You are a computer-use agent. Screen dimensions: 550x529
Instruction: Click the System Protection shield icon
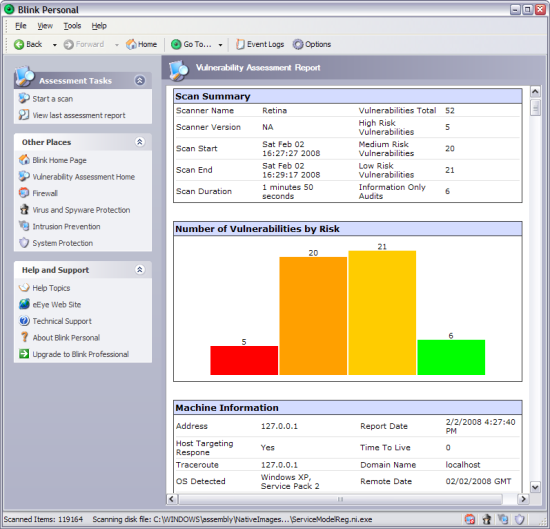24,242
